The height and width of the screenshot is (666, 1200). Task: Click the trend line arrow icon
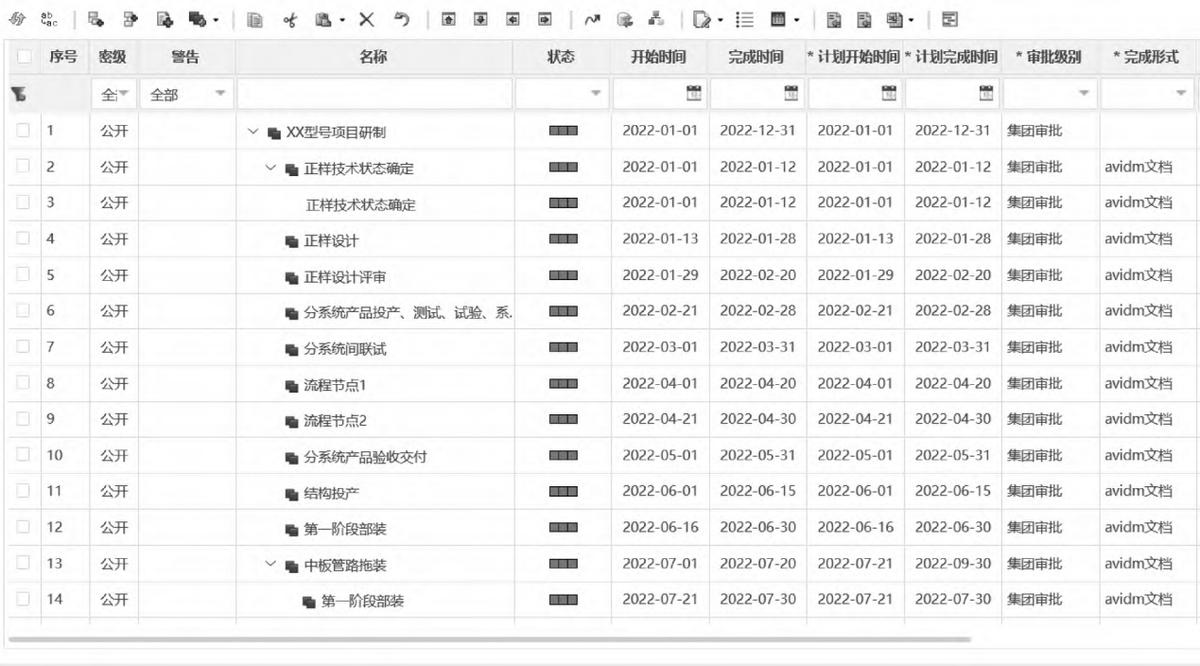pos(593,19)
